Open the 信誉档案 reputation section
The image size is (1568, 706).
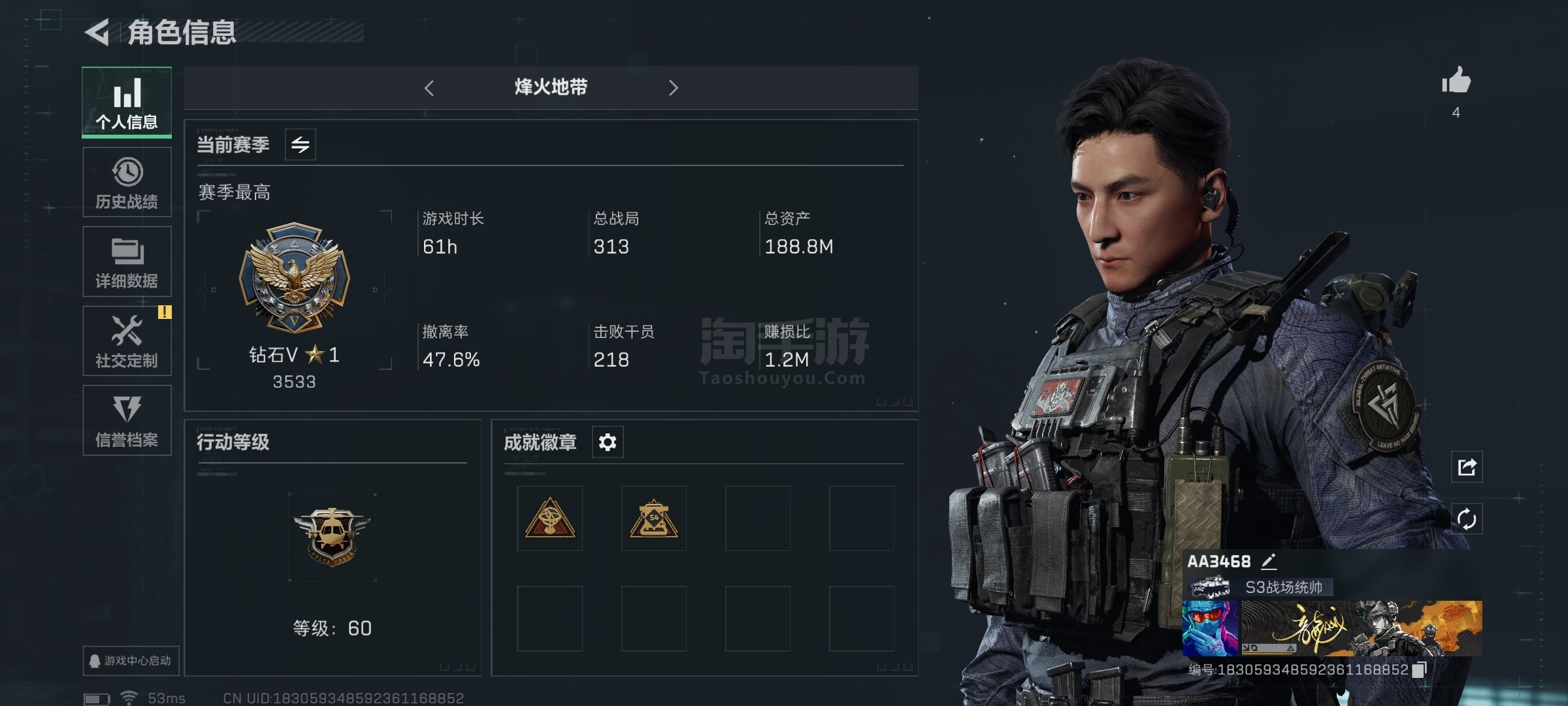pyautogui.click(x=127, y=420)
